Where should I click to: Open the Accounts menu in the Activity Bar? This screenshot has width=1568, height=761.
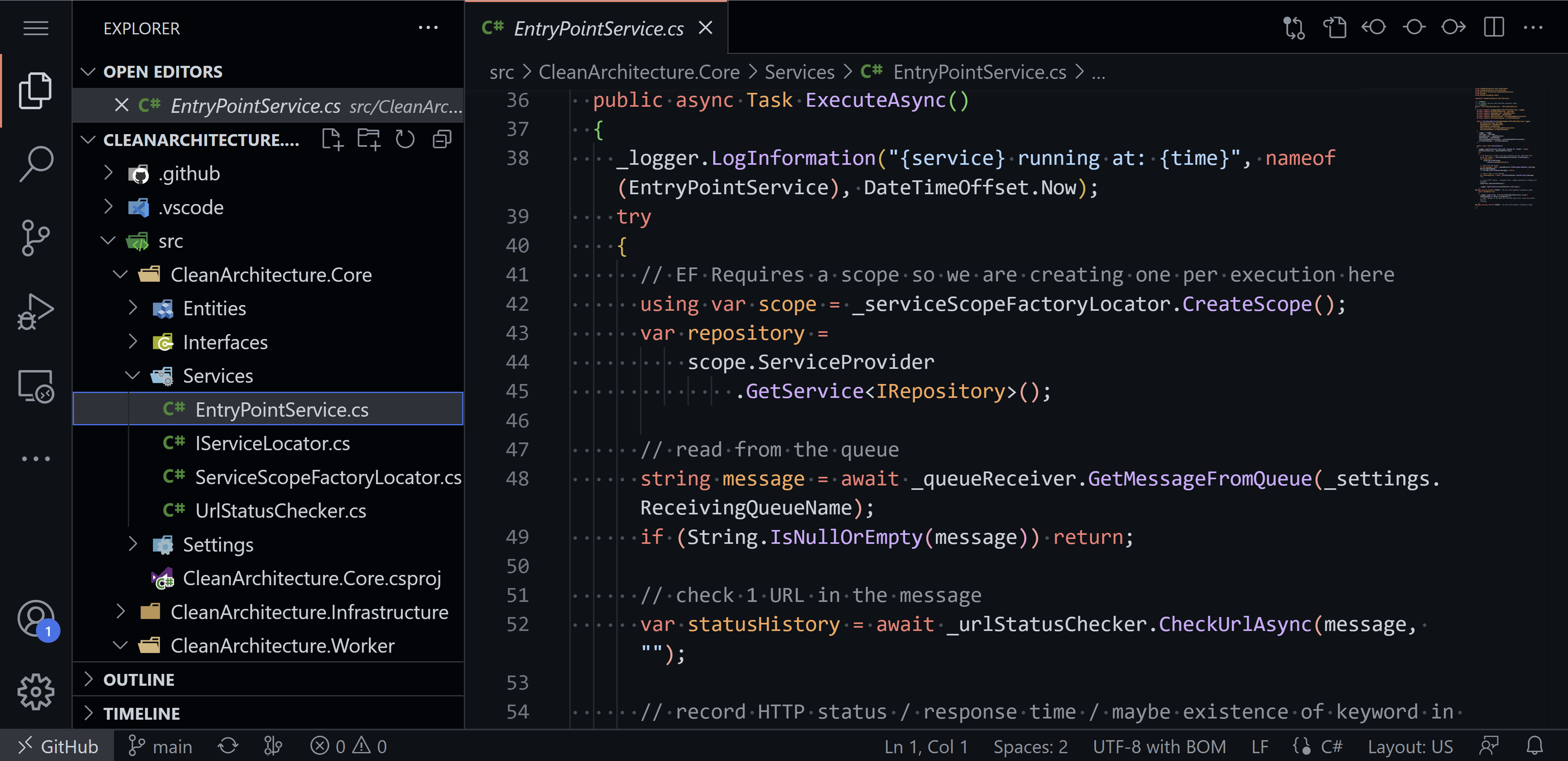pos(35,617)
